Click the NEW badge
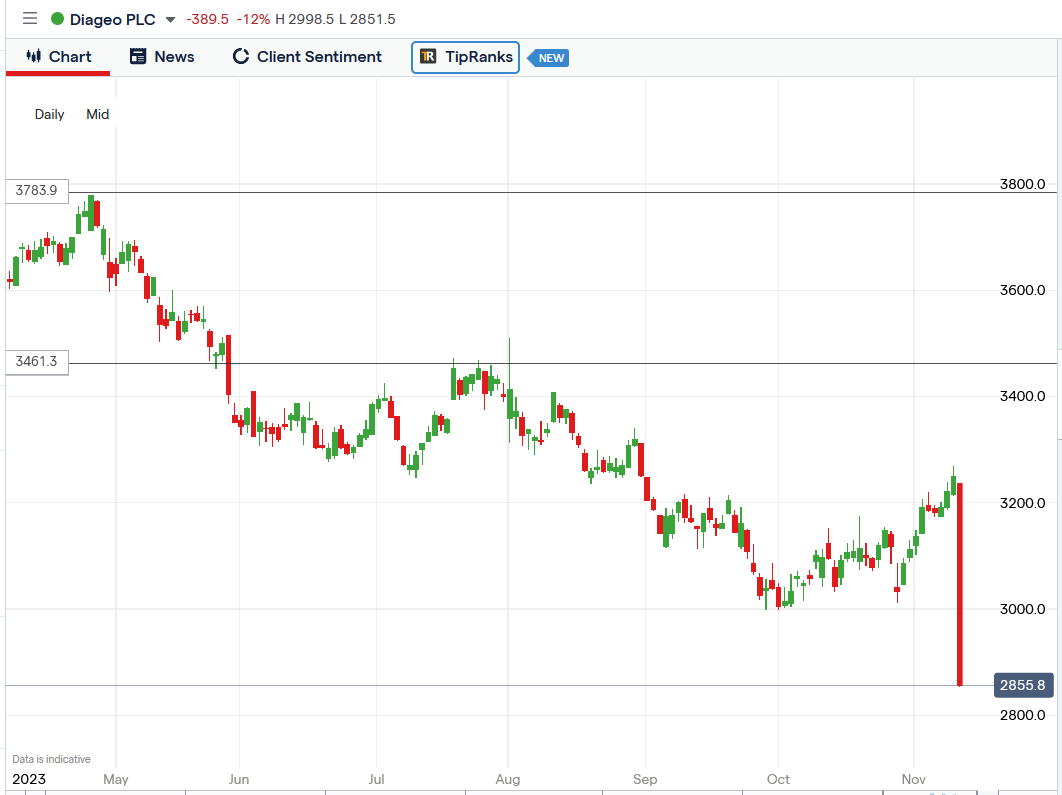 point(549,58)
